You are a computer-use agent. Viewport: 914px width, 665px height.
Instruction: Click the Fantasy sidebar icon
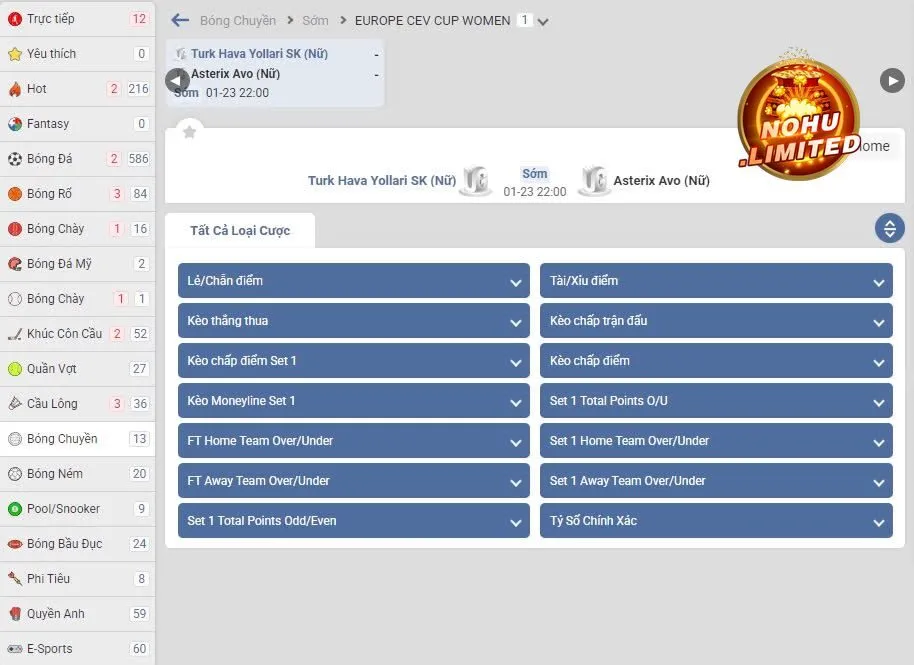point(15,124)
